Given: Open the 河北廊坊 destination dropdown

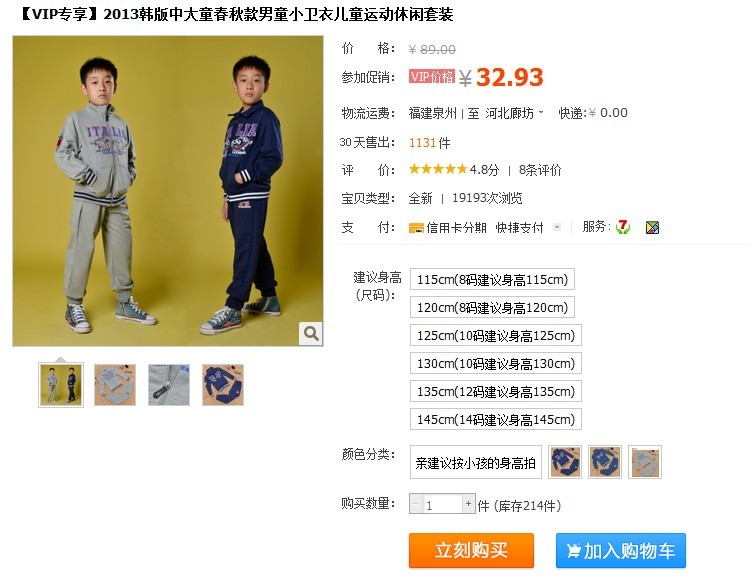Looking at the screenshot, I should [514, 113].
